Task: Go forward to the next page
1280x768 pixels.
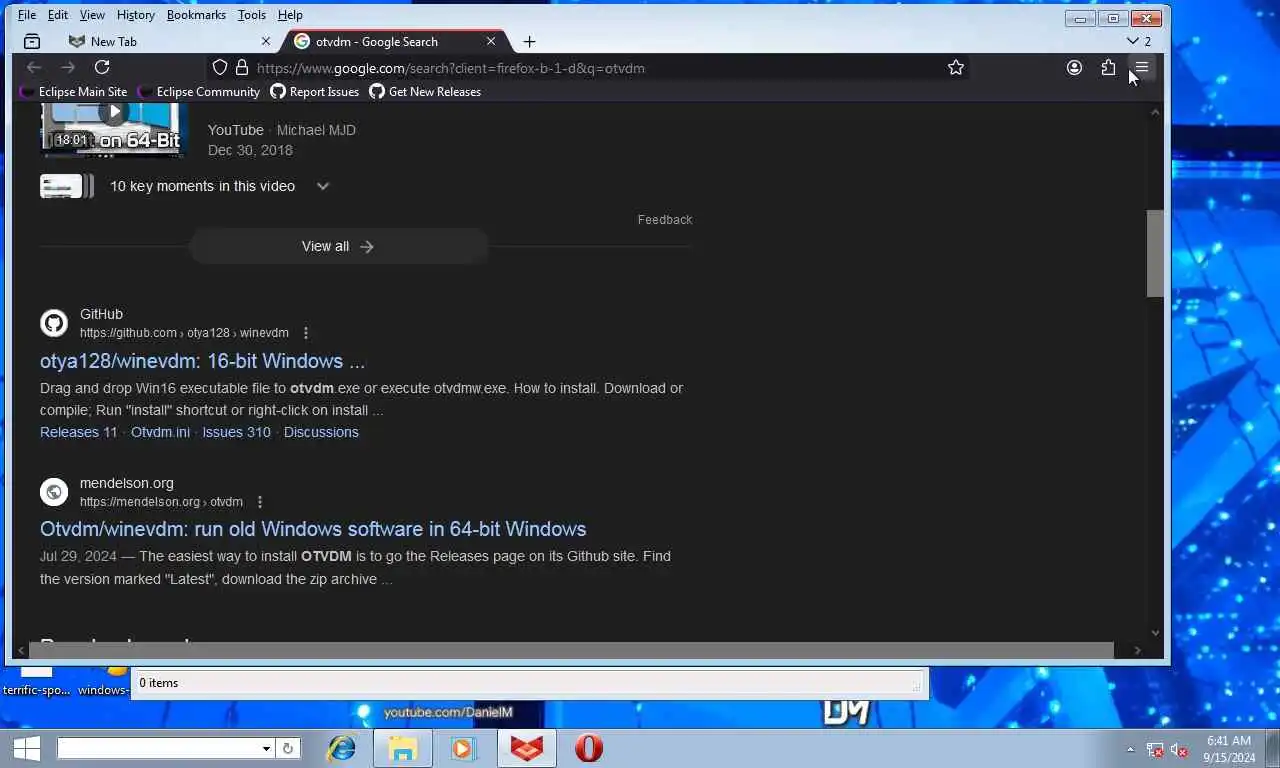Action: point(68,67)
